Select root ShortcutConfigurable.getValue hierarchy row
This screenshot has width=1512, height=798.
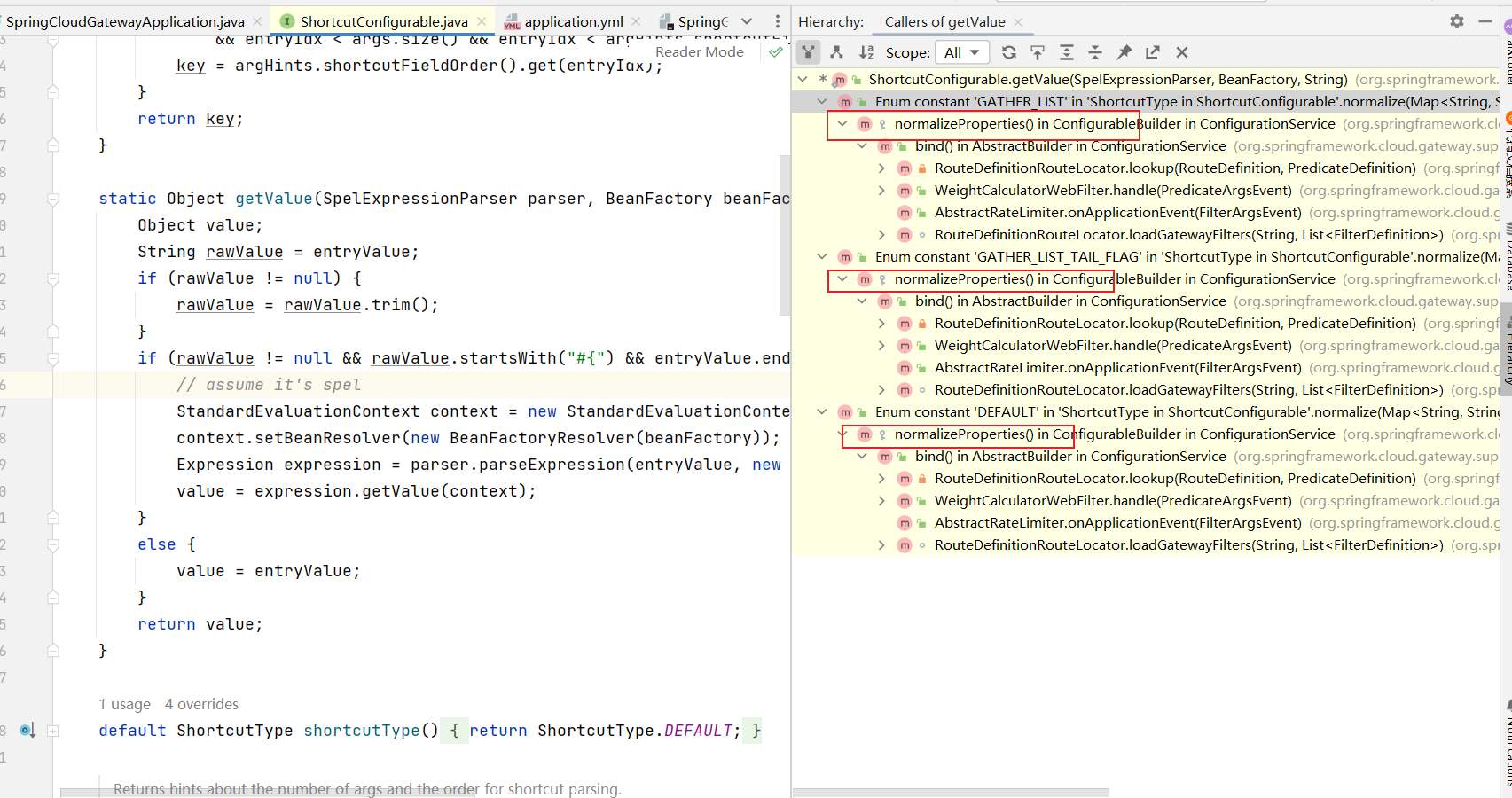pos(1146,80)
